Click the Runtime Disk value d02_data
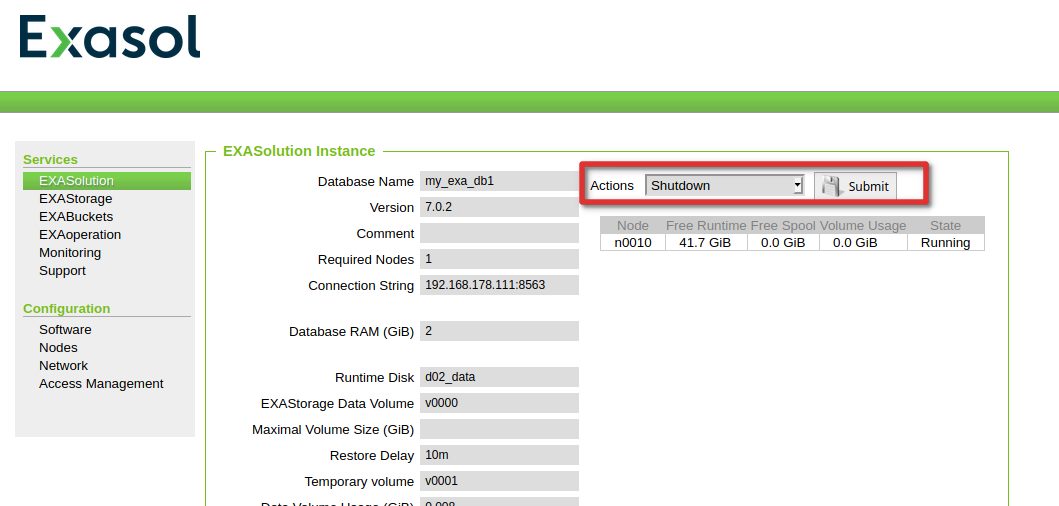 point(499,377)
